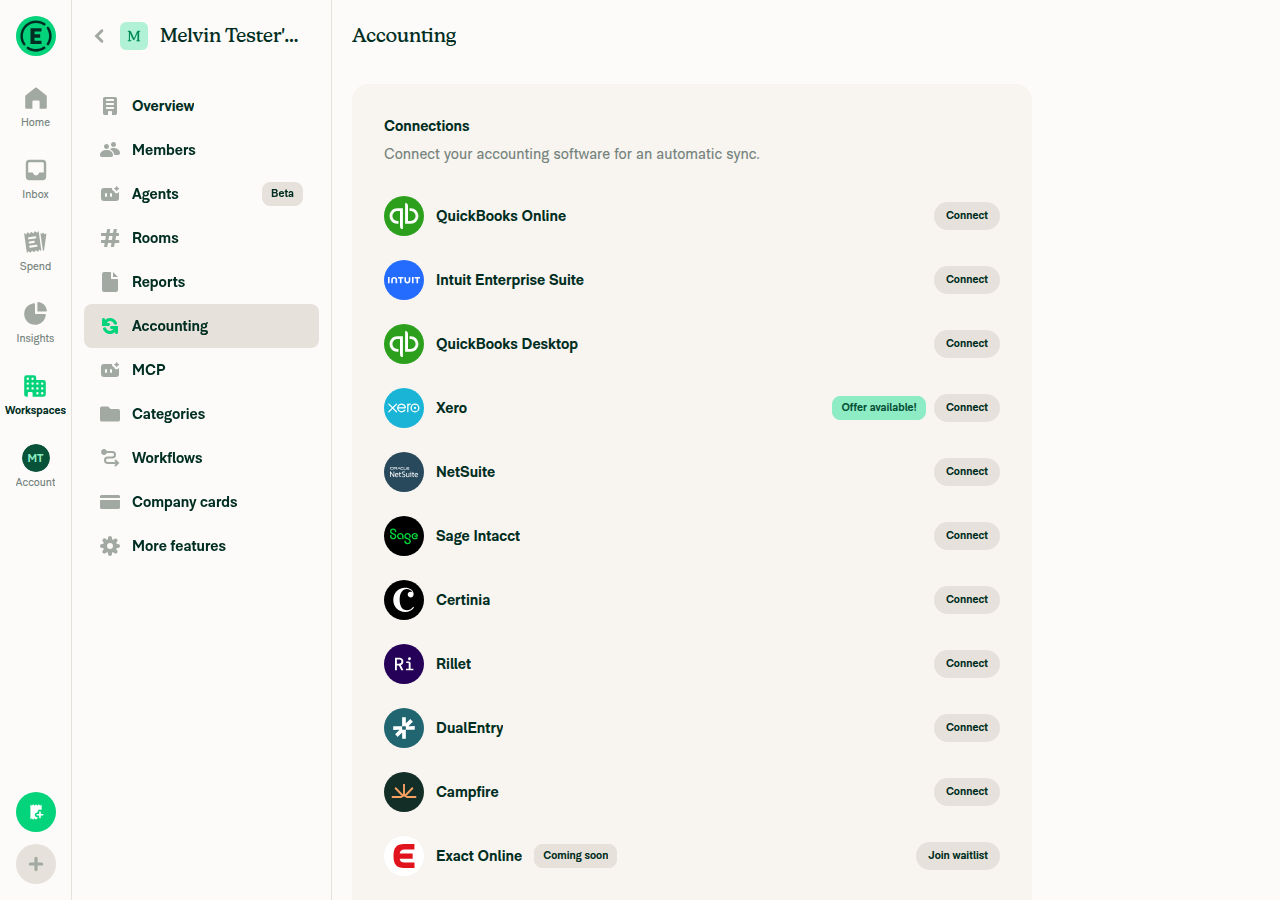Viewport: 1280px width, 900px height.
Task: Click the NetSuite logo
Action: (404, 472)
